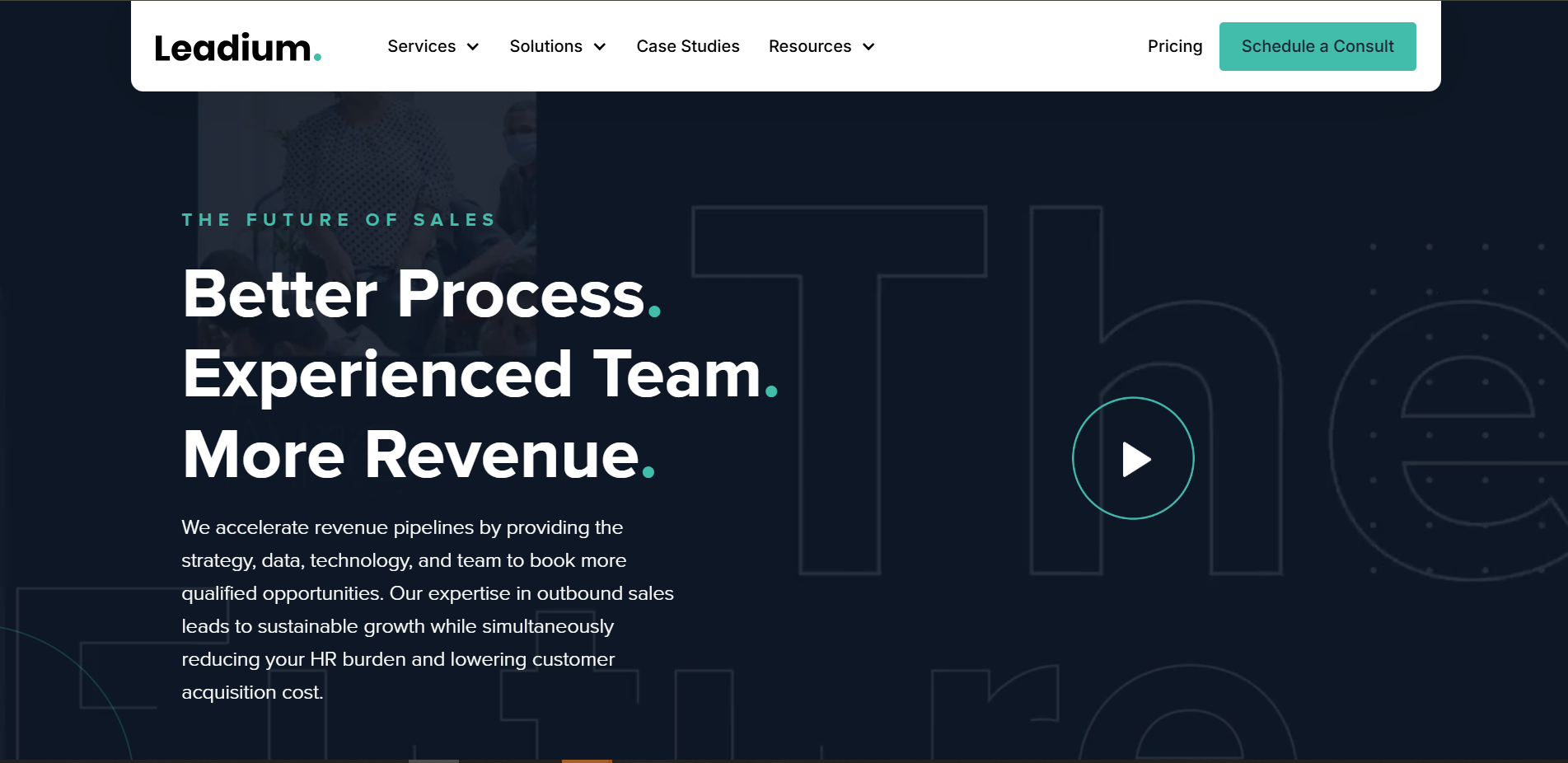Open the Services menu
Image resolution: width=1568 pixels, height=763 pixels.
[x=422, y=46]
